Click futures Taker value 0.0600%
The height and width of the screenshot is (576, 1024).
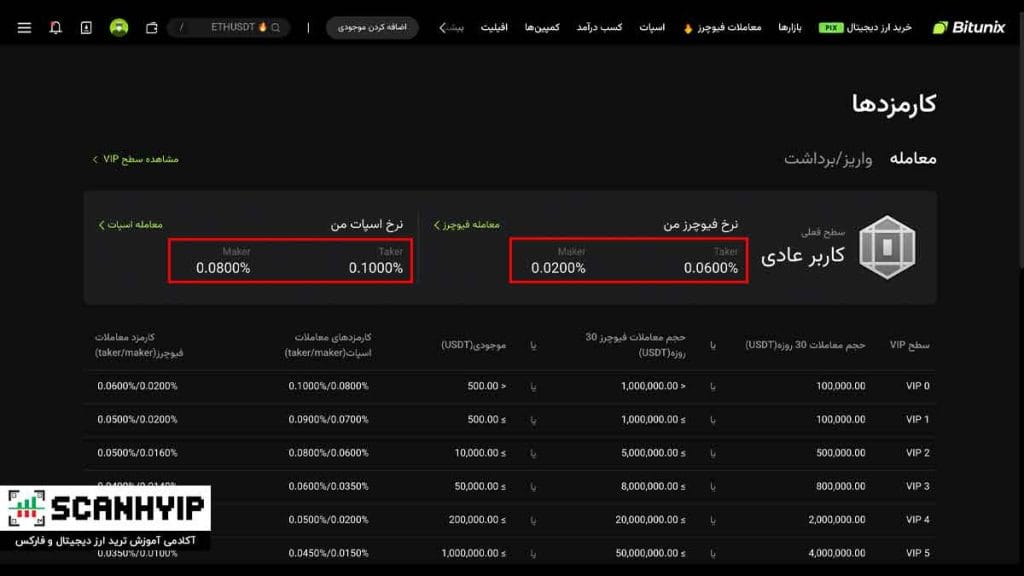[x=711, y=268]
